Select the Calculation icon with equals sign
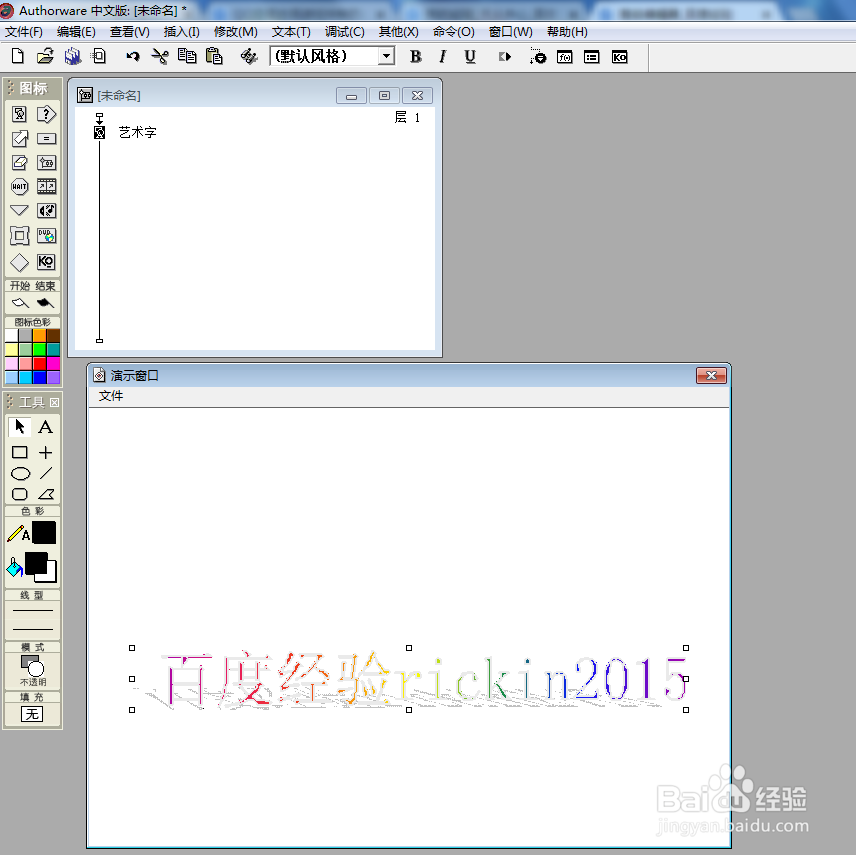 click(x=46, y=139)
